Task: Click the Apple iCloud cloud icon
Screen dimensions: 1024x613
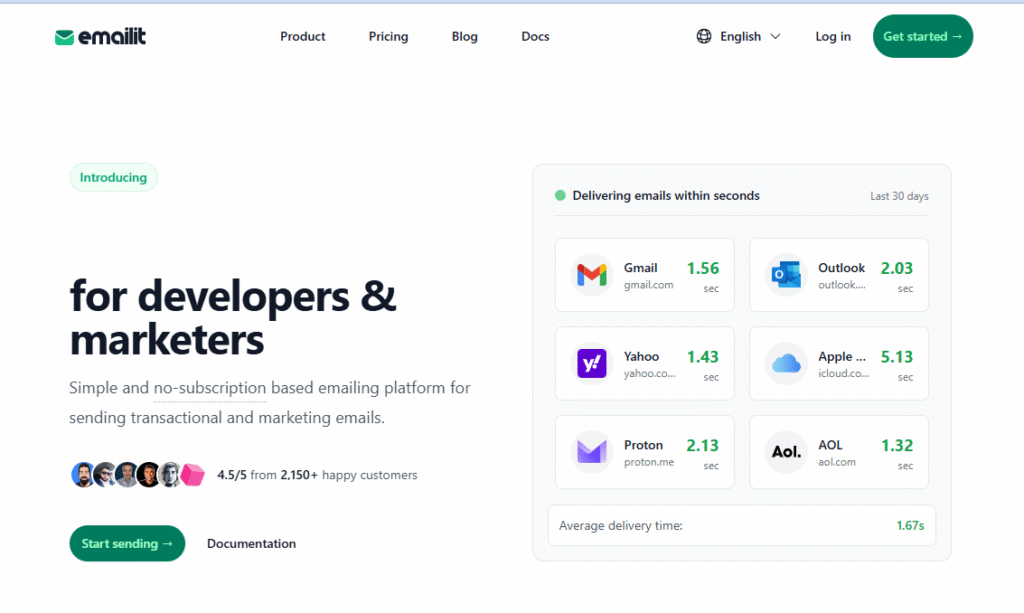Action: [x=786, y=363]
